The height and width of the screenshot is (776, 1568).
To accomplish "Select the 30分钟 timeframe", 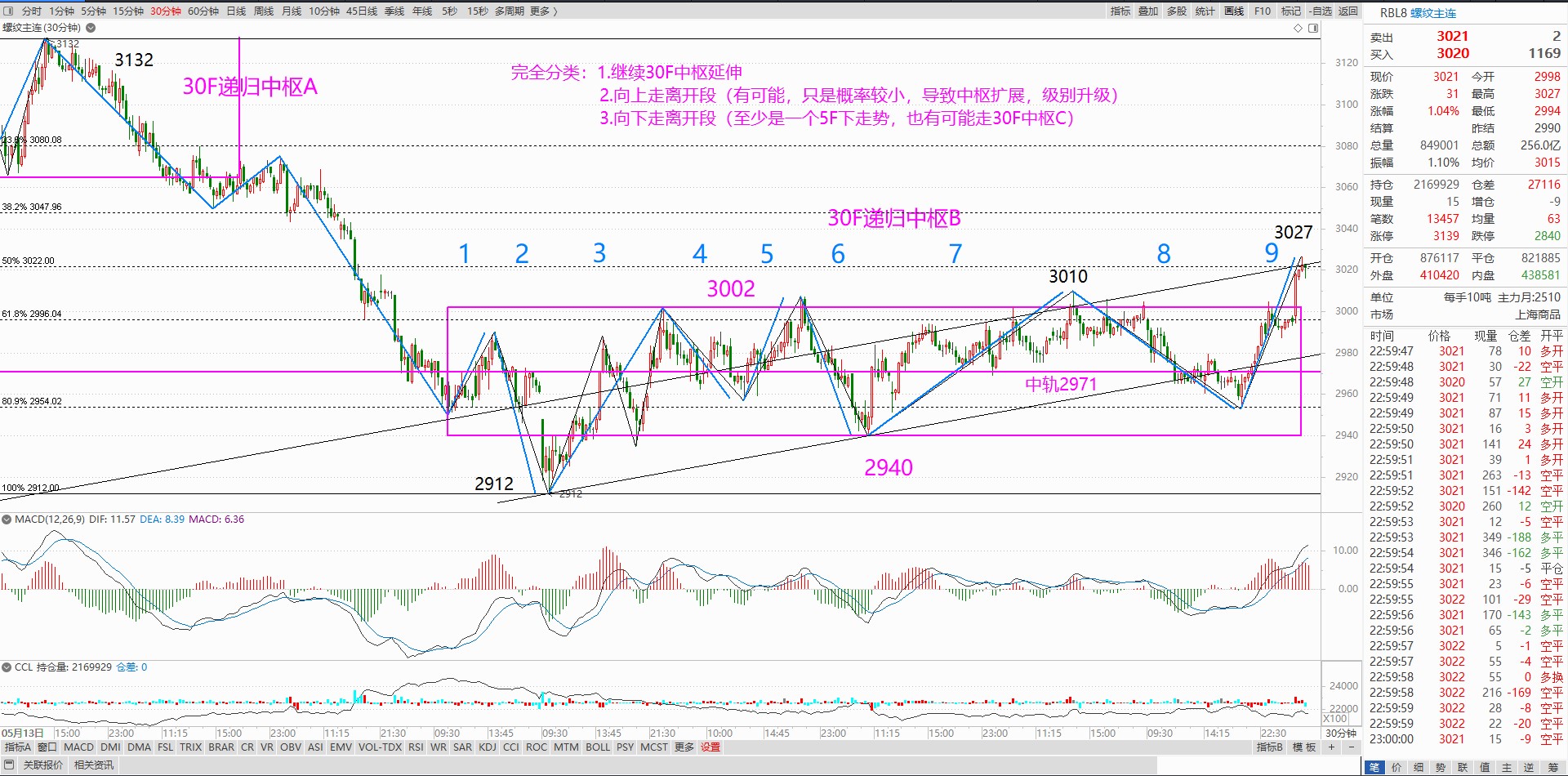I will (x=166, y=11).
